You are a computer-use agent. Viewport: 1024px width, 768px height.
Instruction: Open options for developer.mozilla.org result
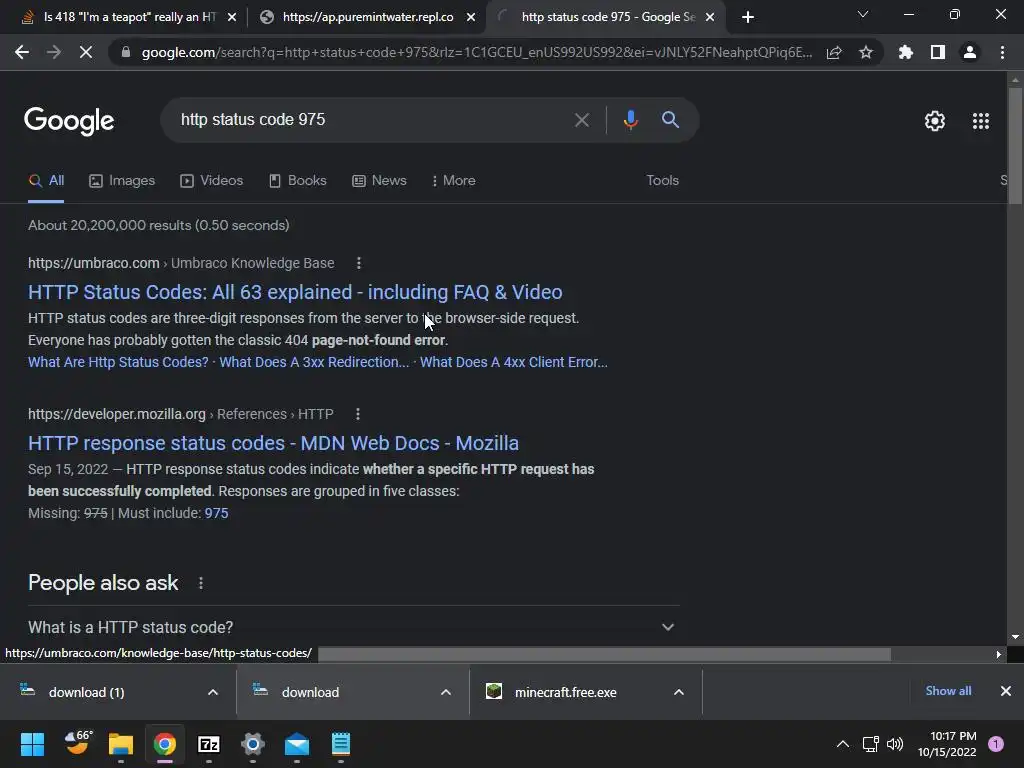pos(357,414)
